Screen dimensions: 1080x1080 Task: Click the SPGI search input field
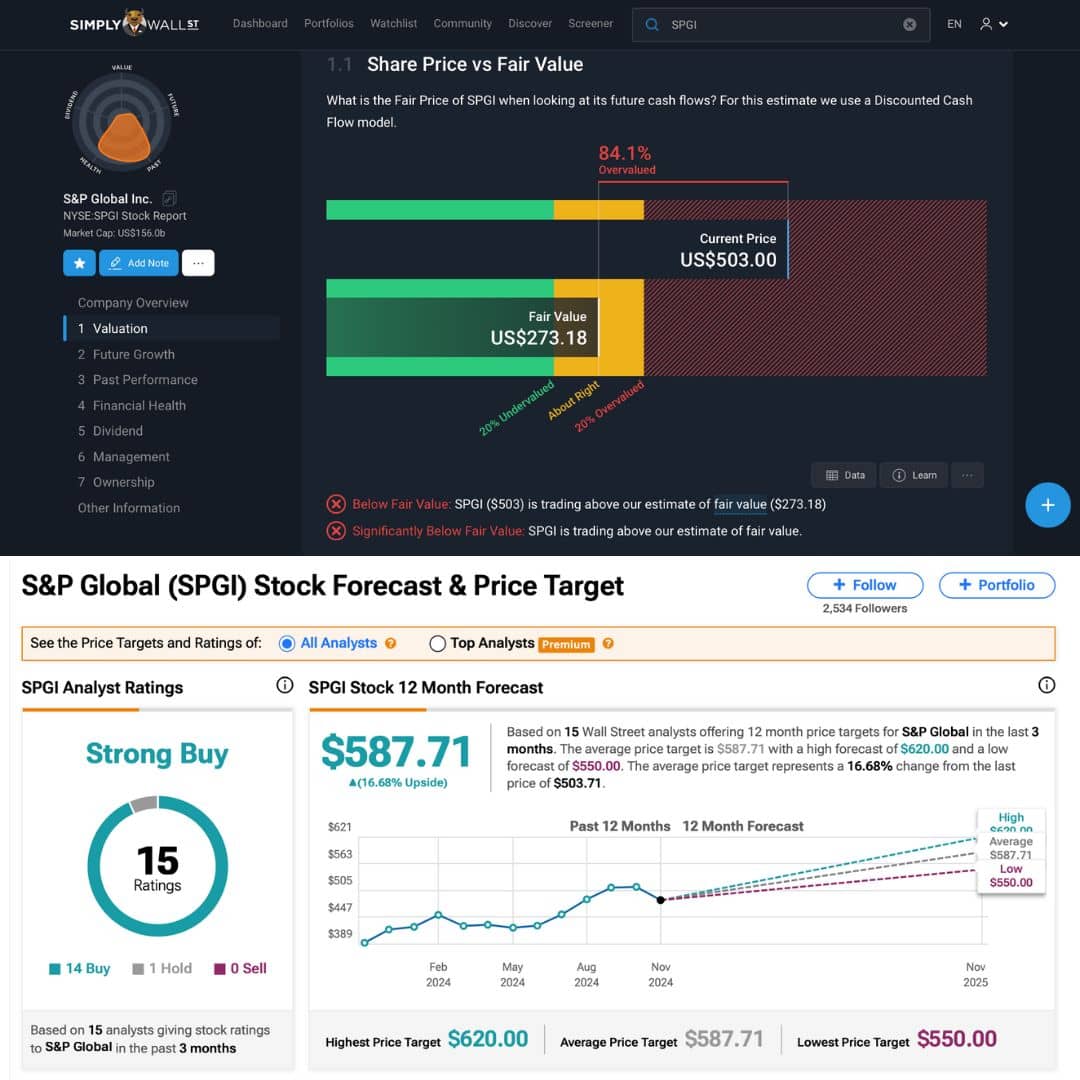[781, 25]
